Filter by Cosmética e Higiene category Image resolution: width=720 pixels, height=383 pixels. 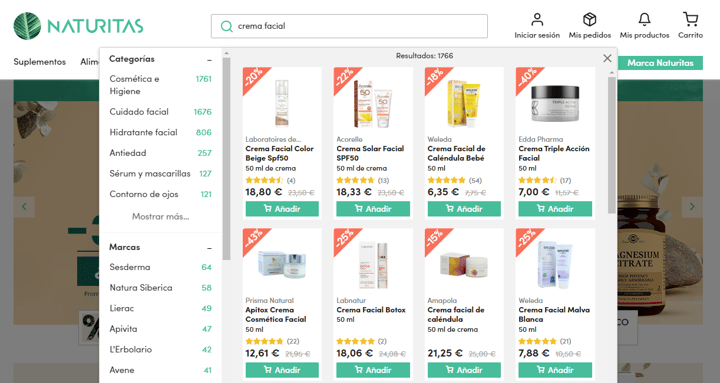(x=160, y=85)
